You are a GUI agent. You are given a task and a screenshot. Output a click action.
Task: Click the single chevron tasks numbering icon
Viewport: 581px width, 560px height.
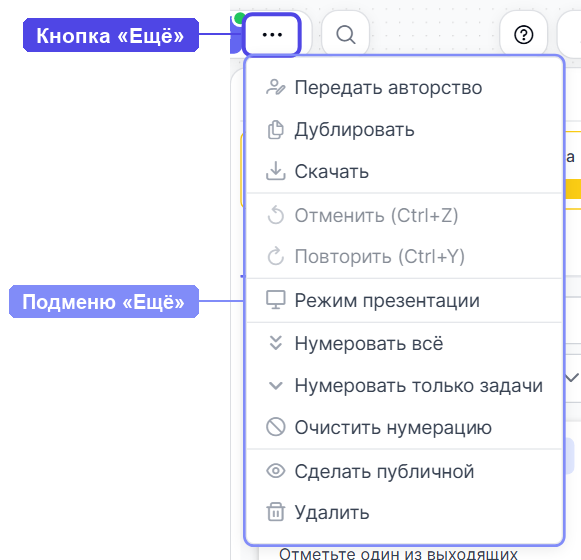pos(276,386)
